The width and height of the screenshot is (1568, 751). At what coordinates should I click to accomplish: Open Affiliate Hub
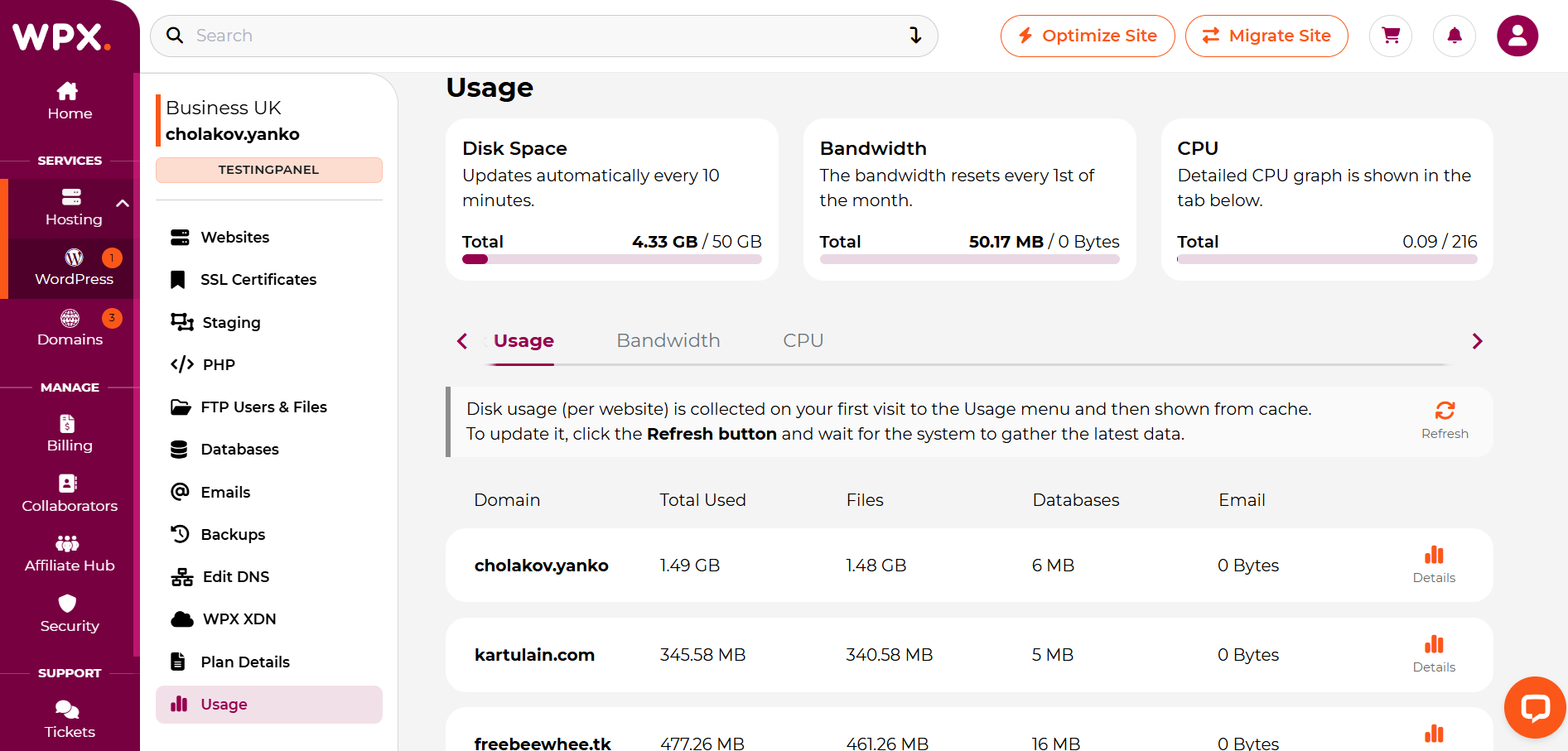[x=70, y=555]
